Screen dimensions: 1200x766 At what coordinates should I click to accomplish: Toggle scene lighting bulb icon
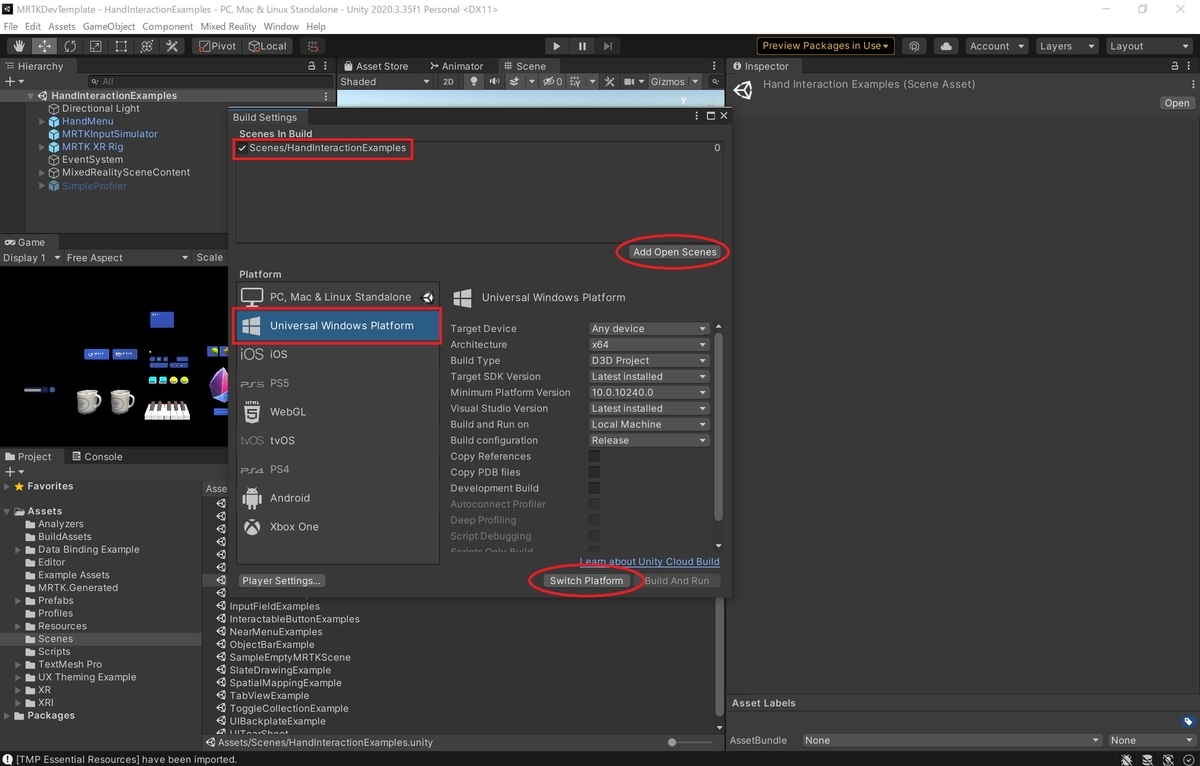point(475,82)
